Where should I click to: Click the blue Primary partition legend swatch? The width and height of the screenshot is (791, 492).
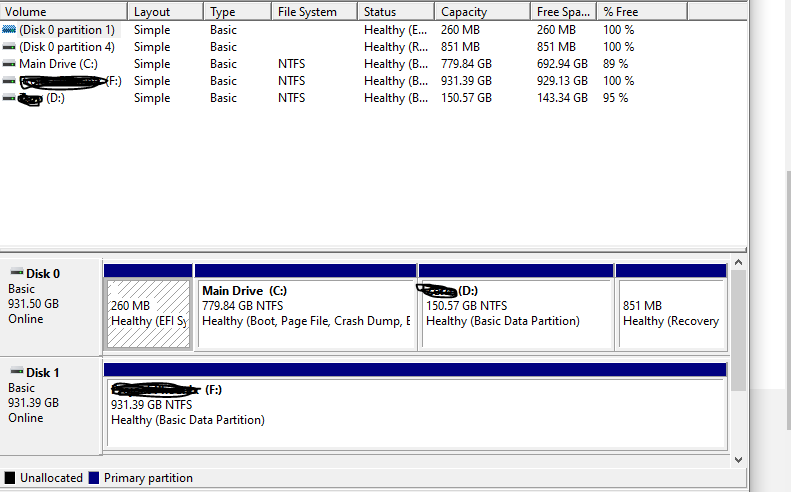pyautogui.click(x=93, y=478)
